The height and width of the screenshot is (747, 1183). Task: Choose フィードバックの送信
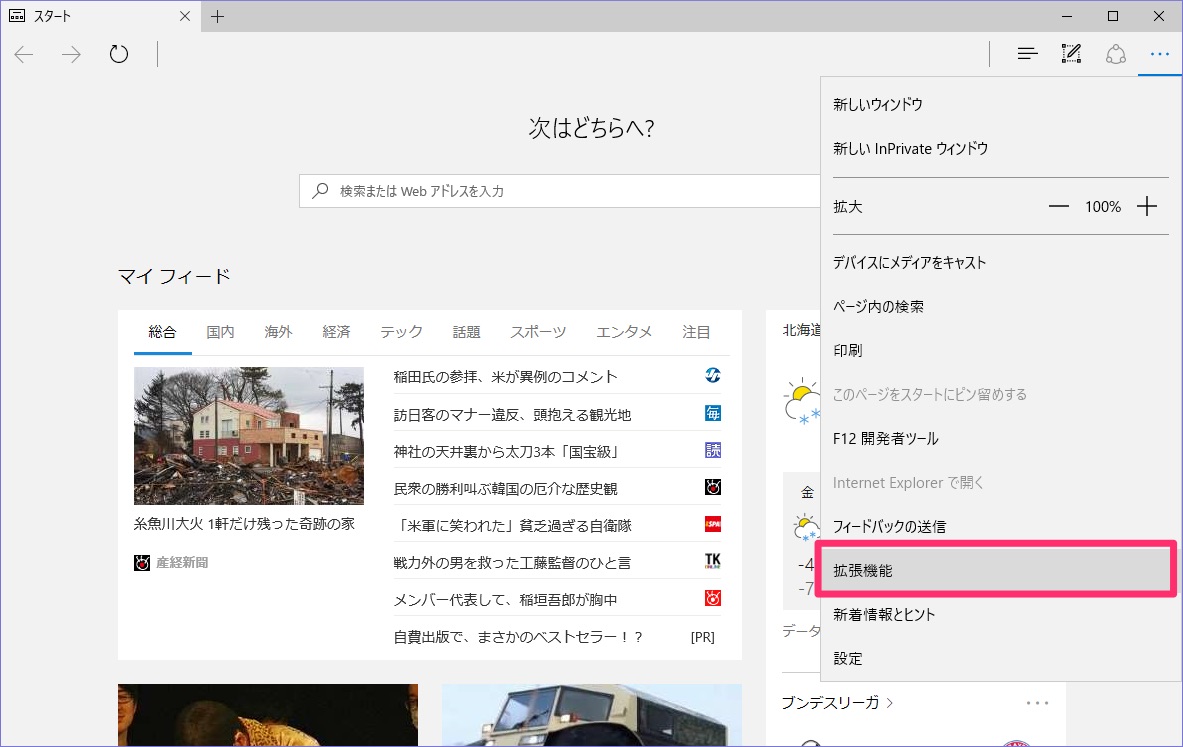pyautogui.click(x=1000, y=527)
